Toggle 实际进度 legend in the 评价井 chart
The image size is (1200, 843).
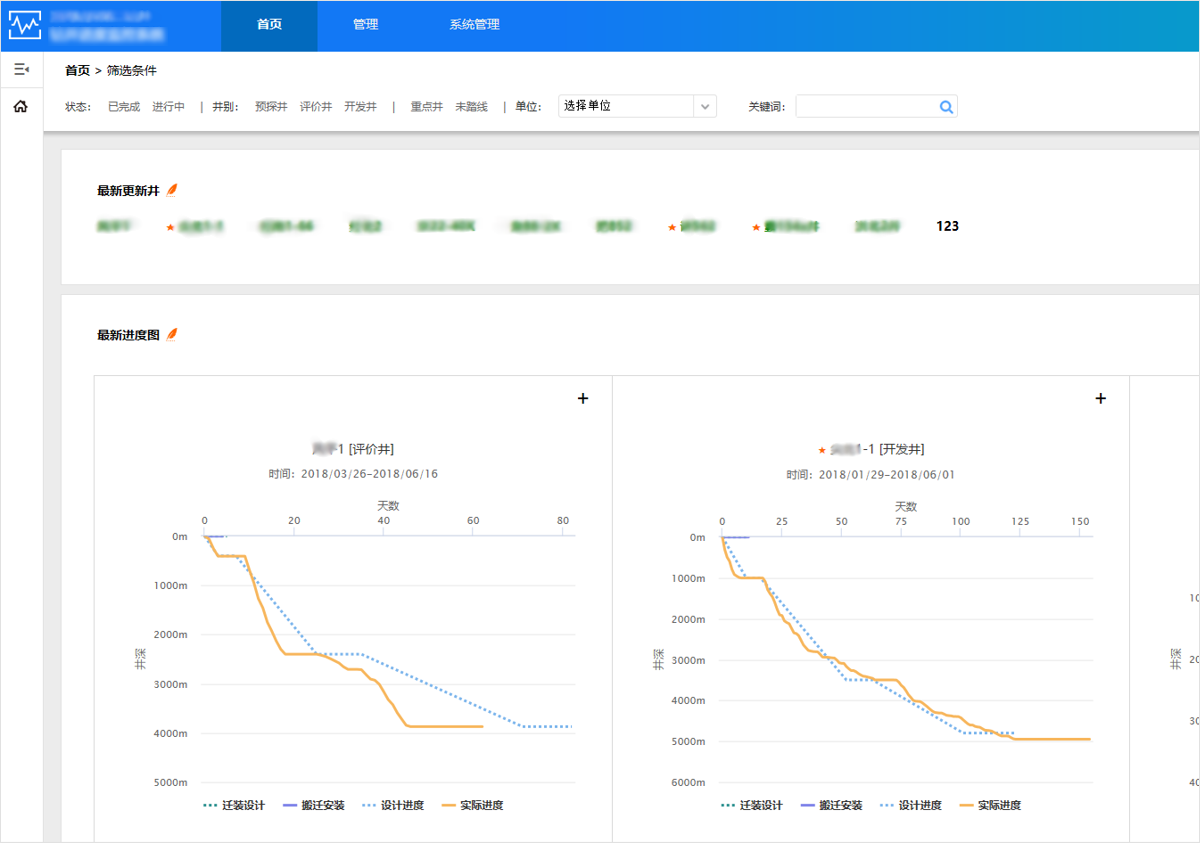pos(472,805)
